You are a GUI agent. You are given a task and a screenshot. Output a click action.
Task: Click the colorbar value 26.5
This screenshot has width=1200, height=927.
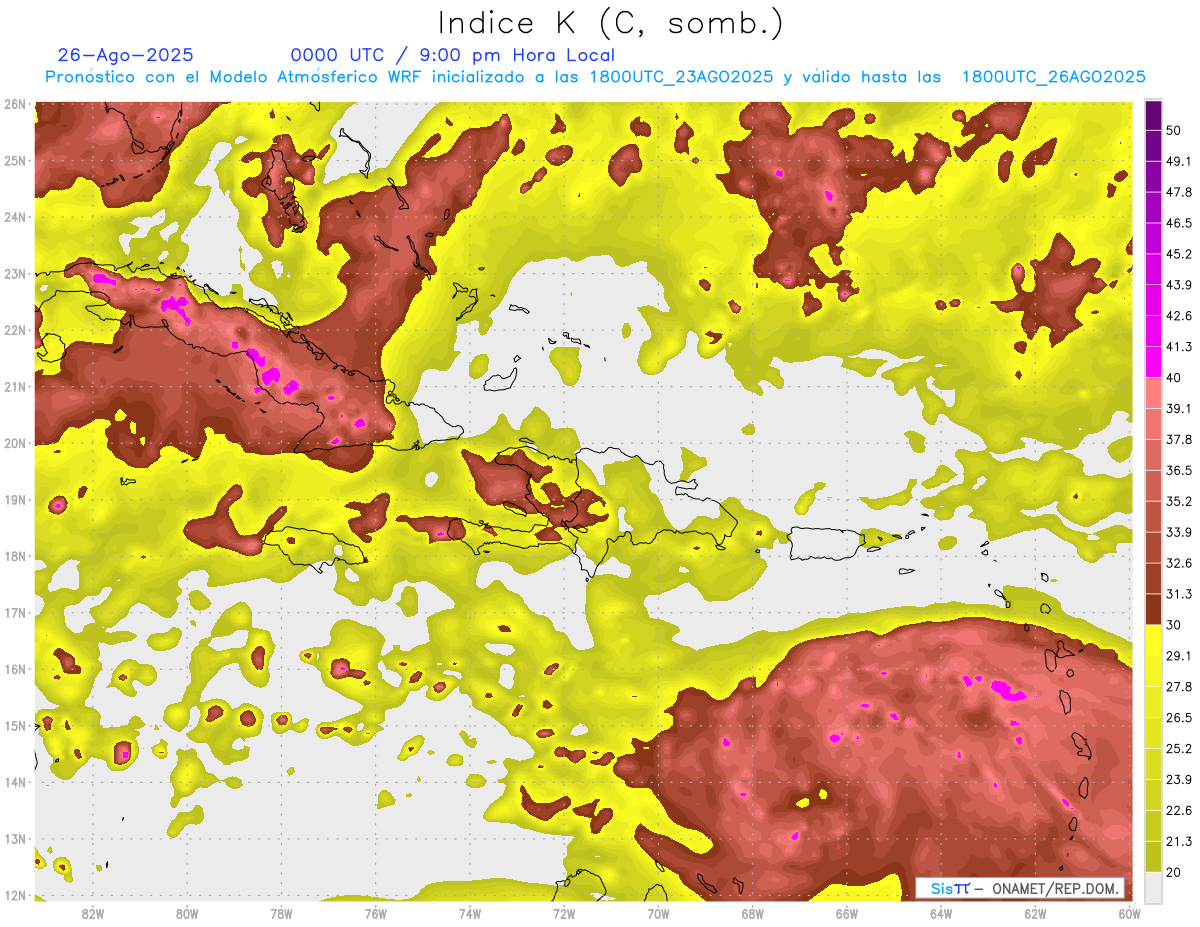click(x=1179, y=718)
